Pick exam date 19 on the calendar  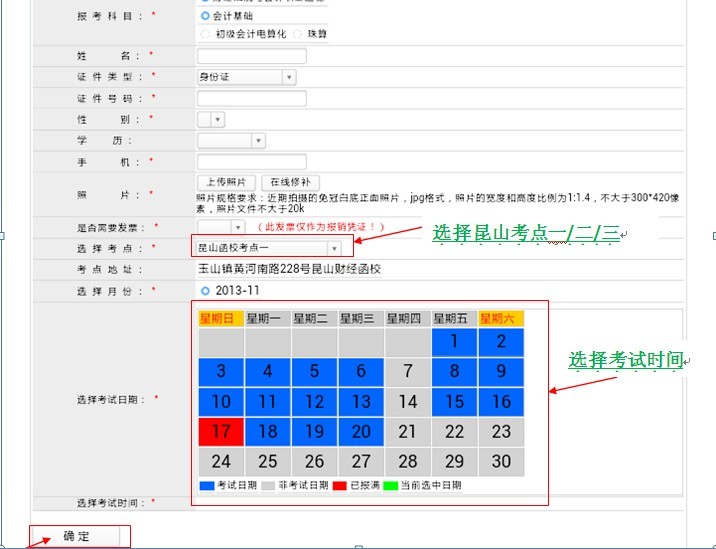point(314,432)
